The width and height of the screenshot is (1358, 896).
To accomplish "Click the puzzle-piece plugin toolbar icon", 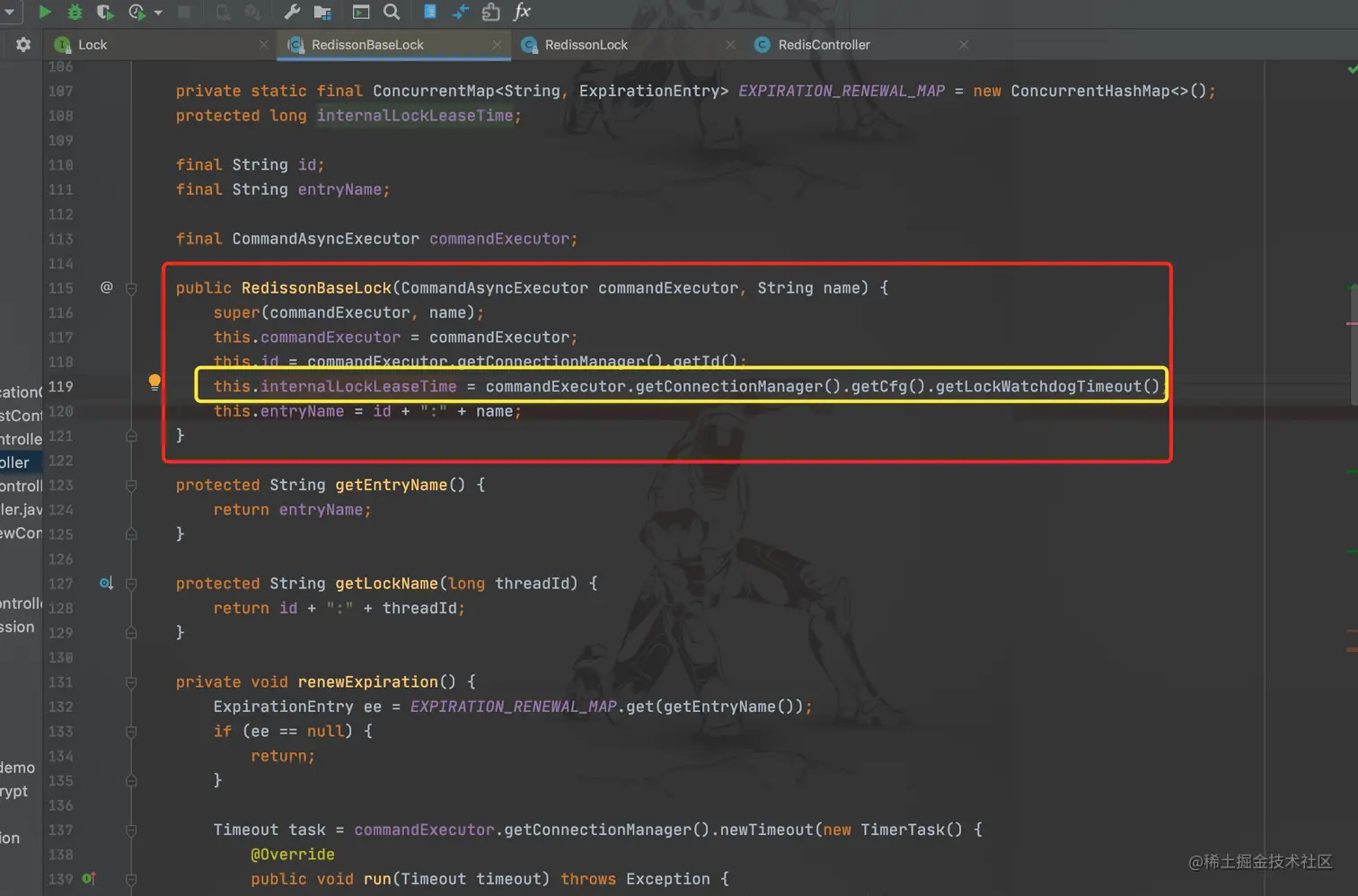I will tap(490, 12).
